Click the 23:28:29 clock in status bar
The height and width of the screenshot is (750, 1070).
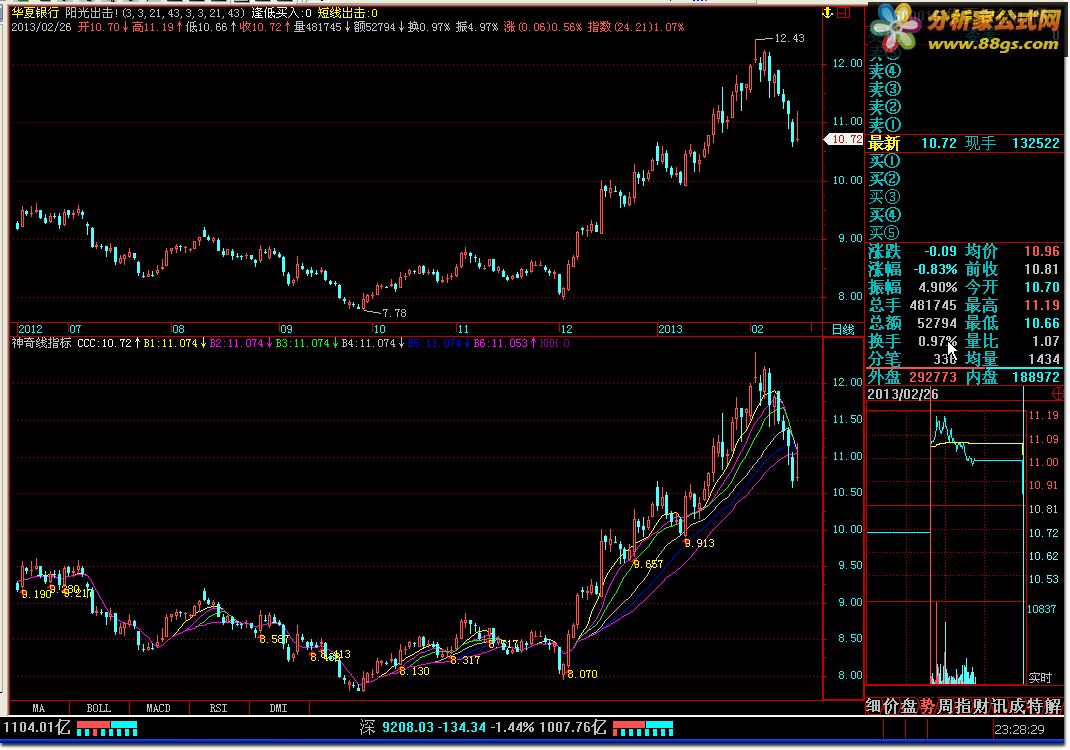point(1019,730)
